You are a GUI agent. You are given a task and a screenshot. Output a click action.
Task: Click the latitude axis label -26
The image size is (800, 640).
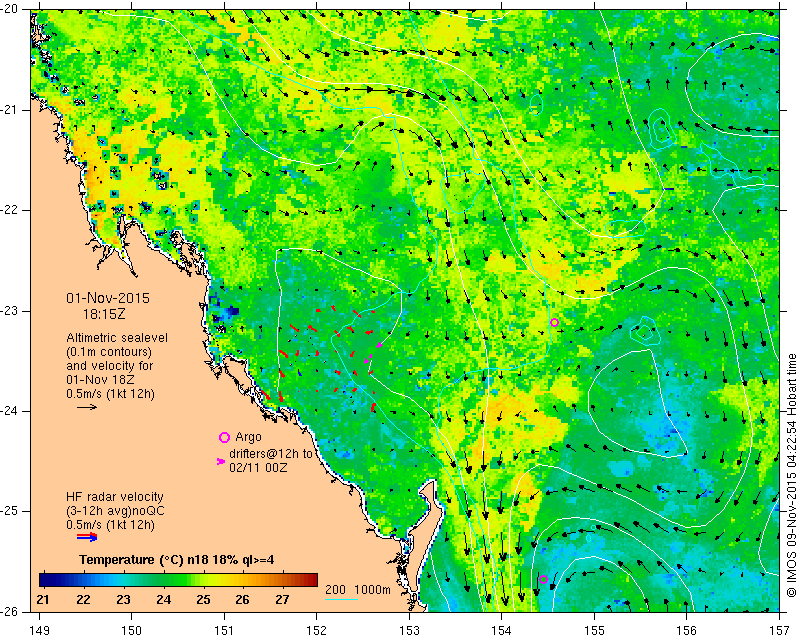coord(9,612)
